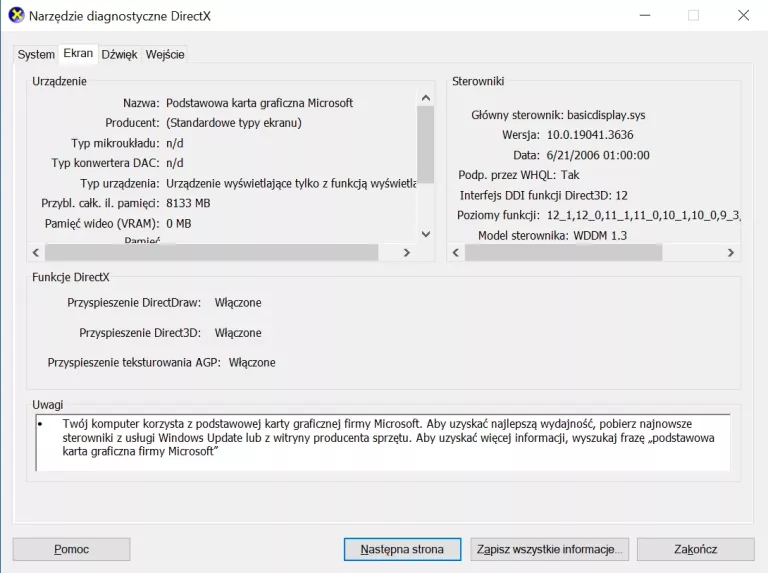
Task: Switch to the System tab
Action: pos(36,54)
